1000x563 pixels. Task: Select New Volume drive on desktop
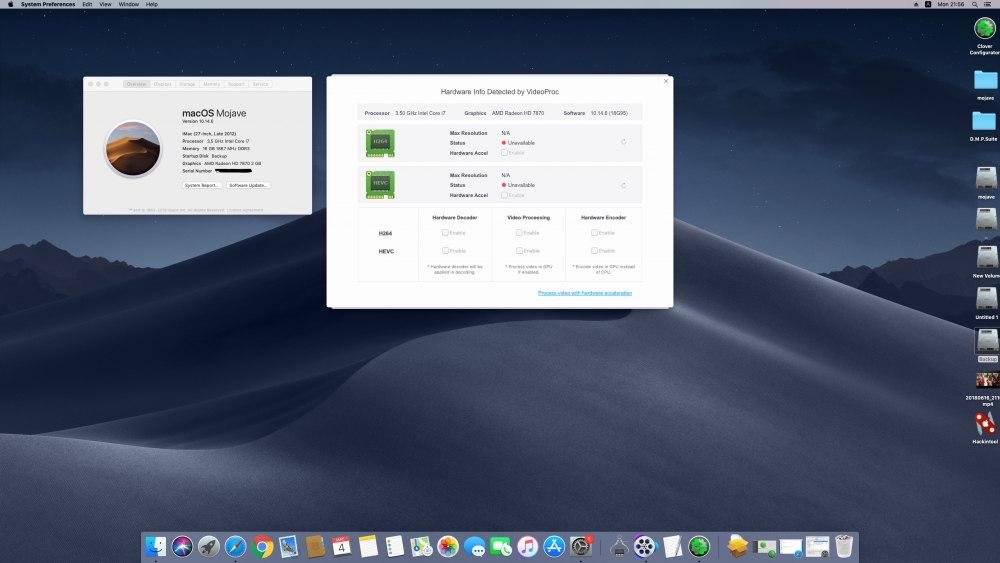pos(987,258)
